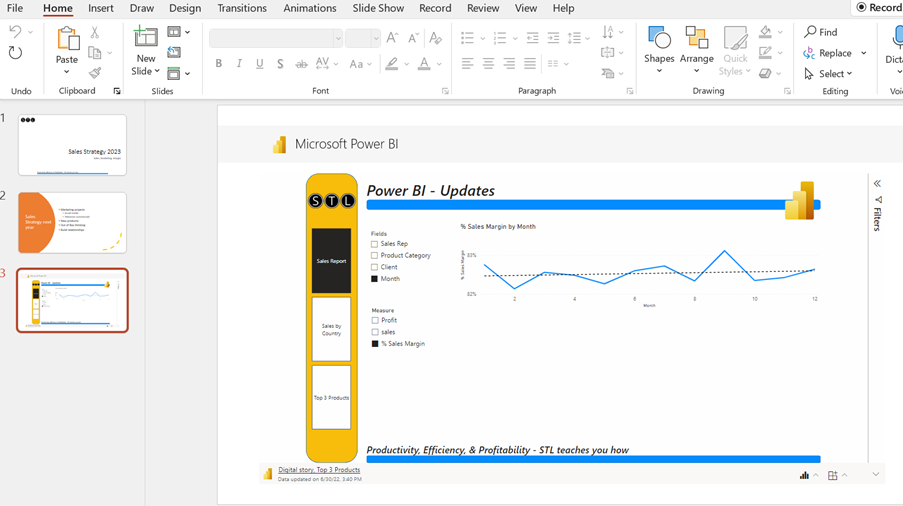Center align text
Viewport: 903px width, 506px height.
488,63
